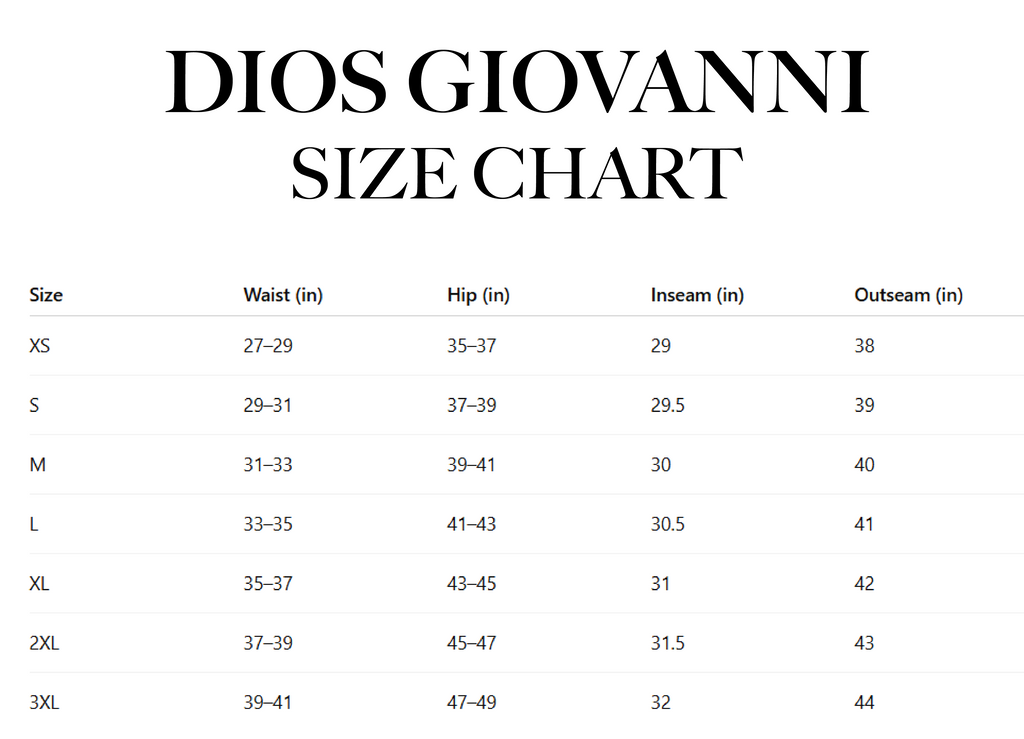Click hip value 37–39 for S
Viewport: 1024px width, 739px height.
[472, 405]
